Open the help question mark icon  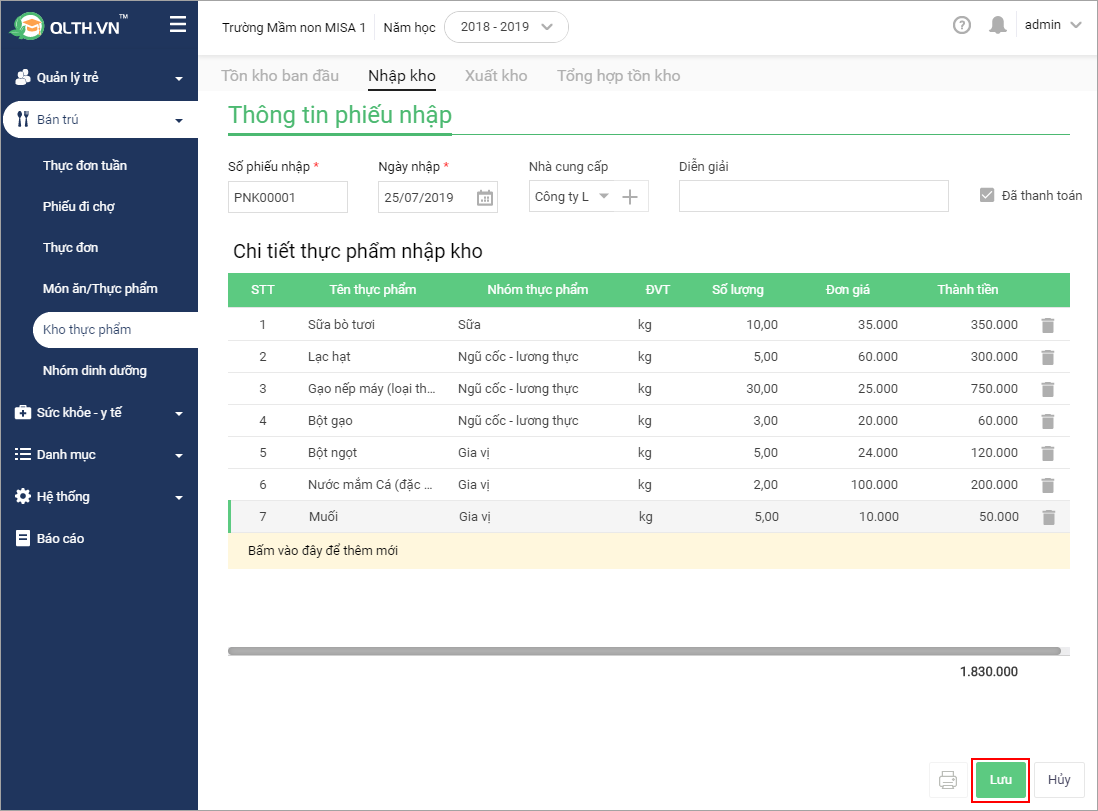(962, 26)
